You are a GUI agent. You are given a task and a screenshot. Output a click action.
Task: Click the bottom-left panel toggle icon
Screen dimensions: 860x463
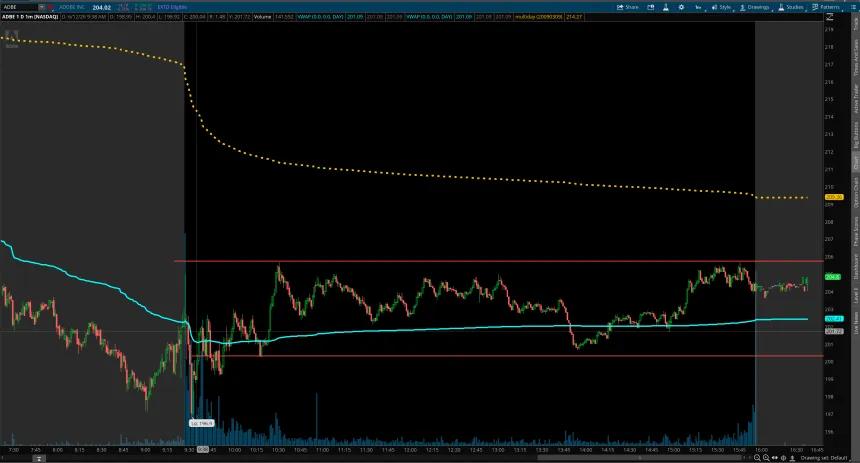click(x=39, y=458)
